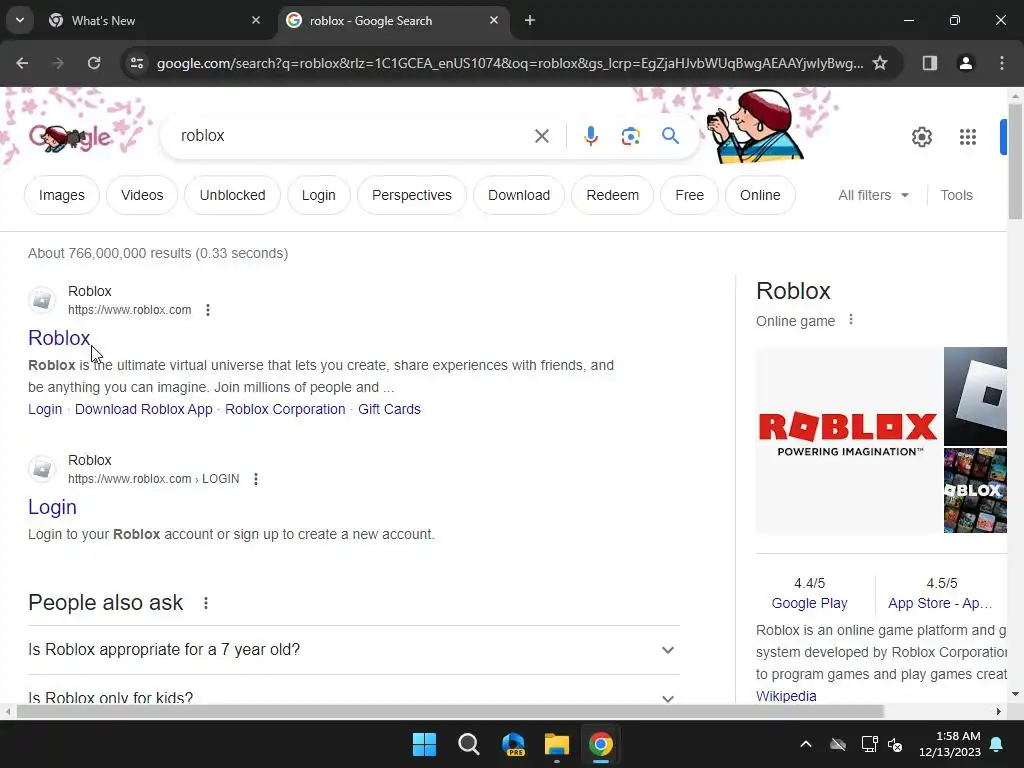This screenshot has width=1024, height=768.
Task: Open People also ask options menu
Action: [206, 603]
